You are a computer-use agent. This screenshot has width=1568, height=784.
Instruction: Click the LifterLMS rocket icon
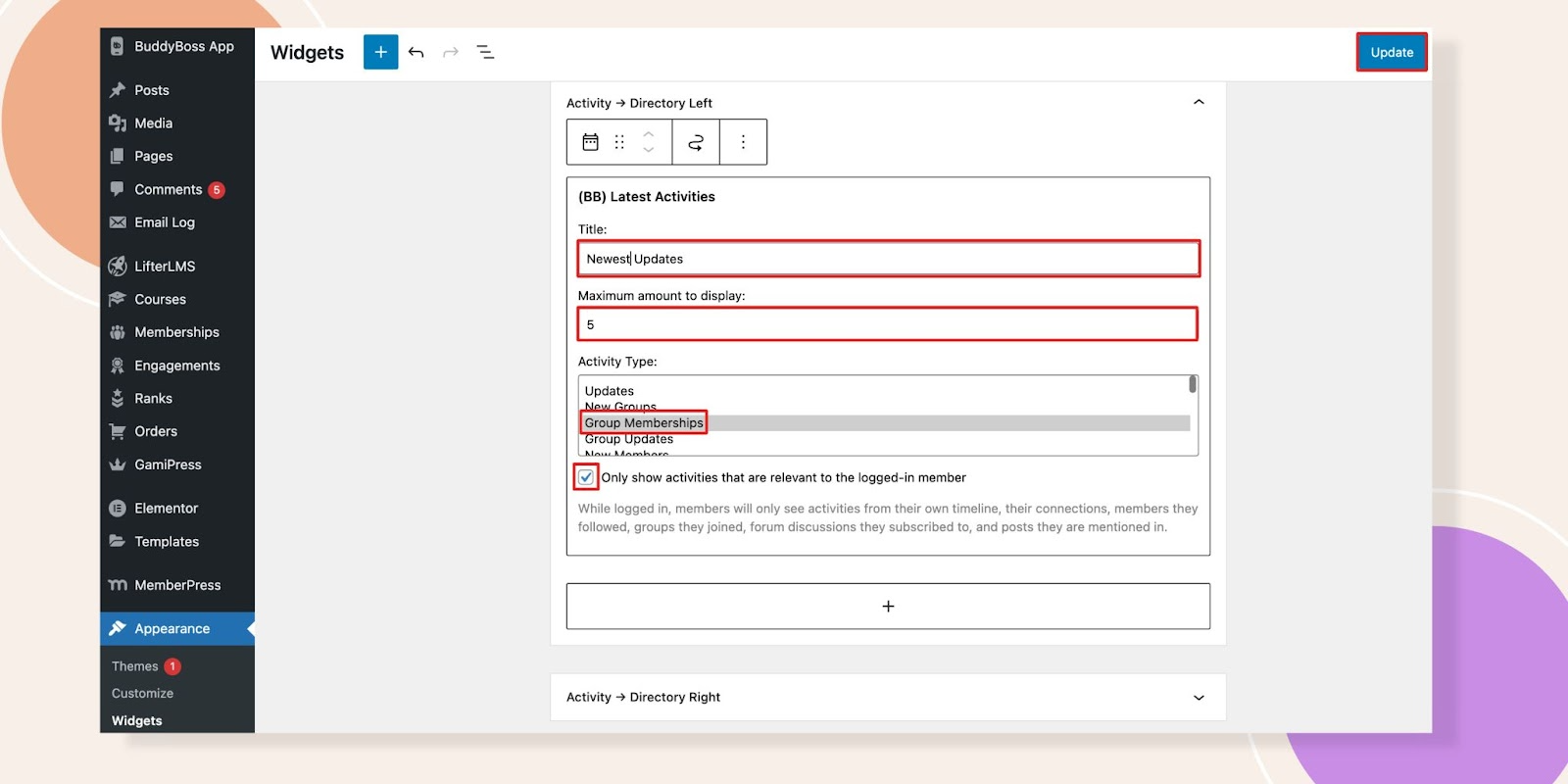(x=118, y=266)
